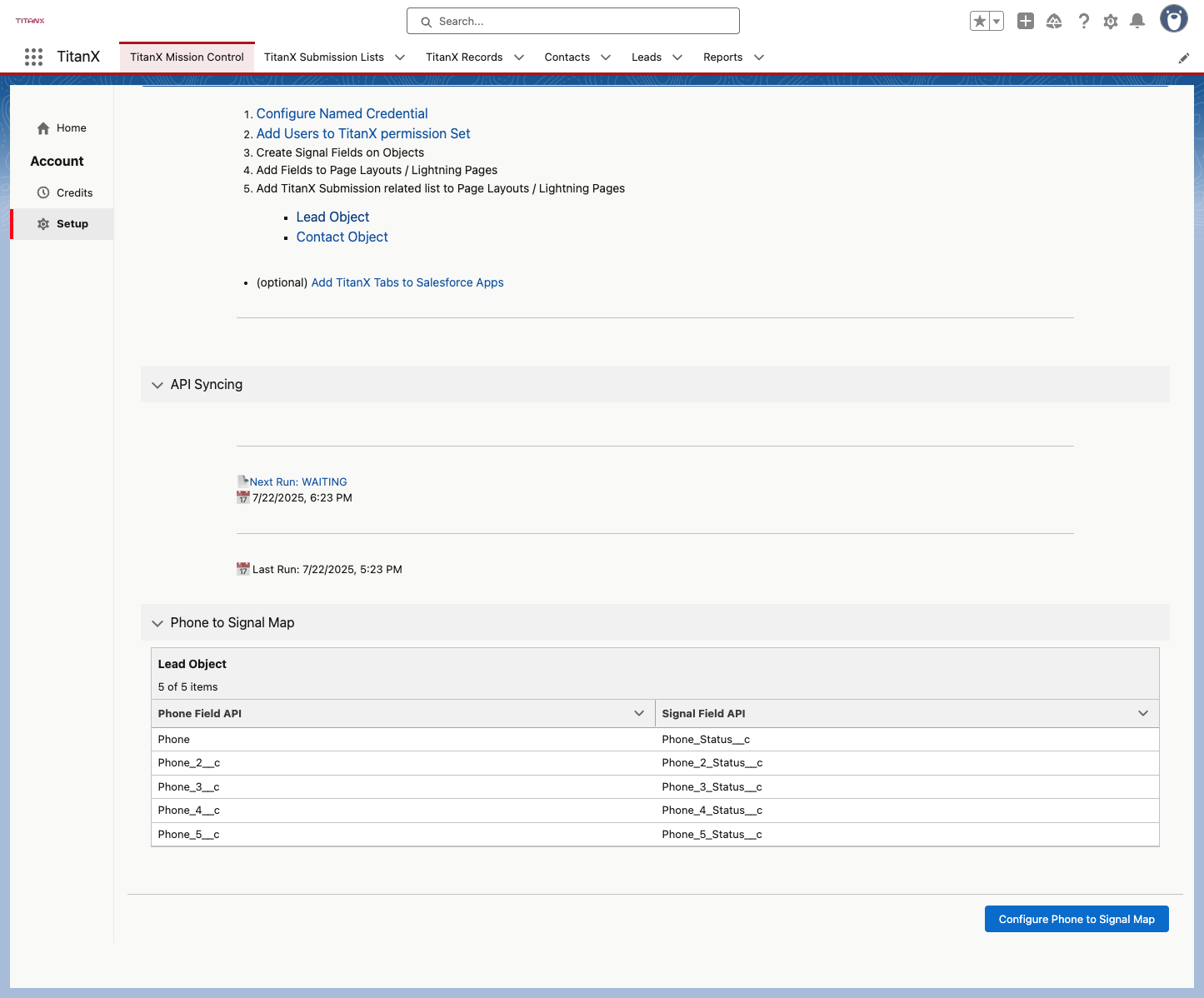The height and width of the screenshot is (998, 1204).
Task: Open Add Users to TitanX permission Set
Action: (x=363, y=133)
